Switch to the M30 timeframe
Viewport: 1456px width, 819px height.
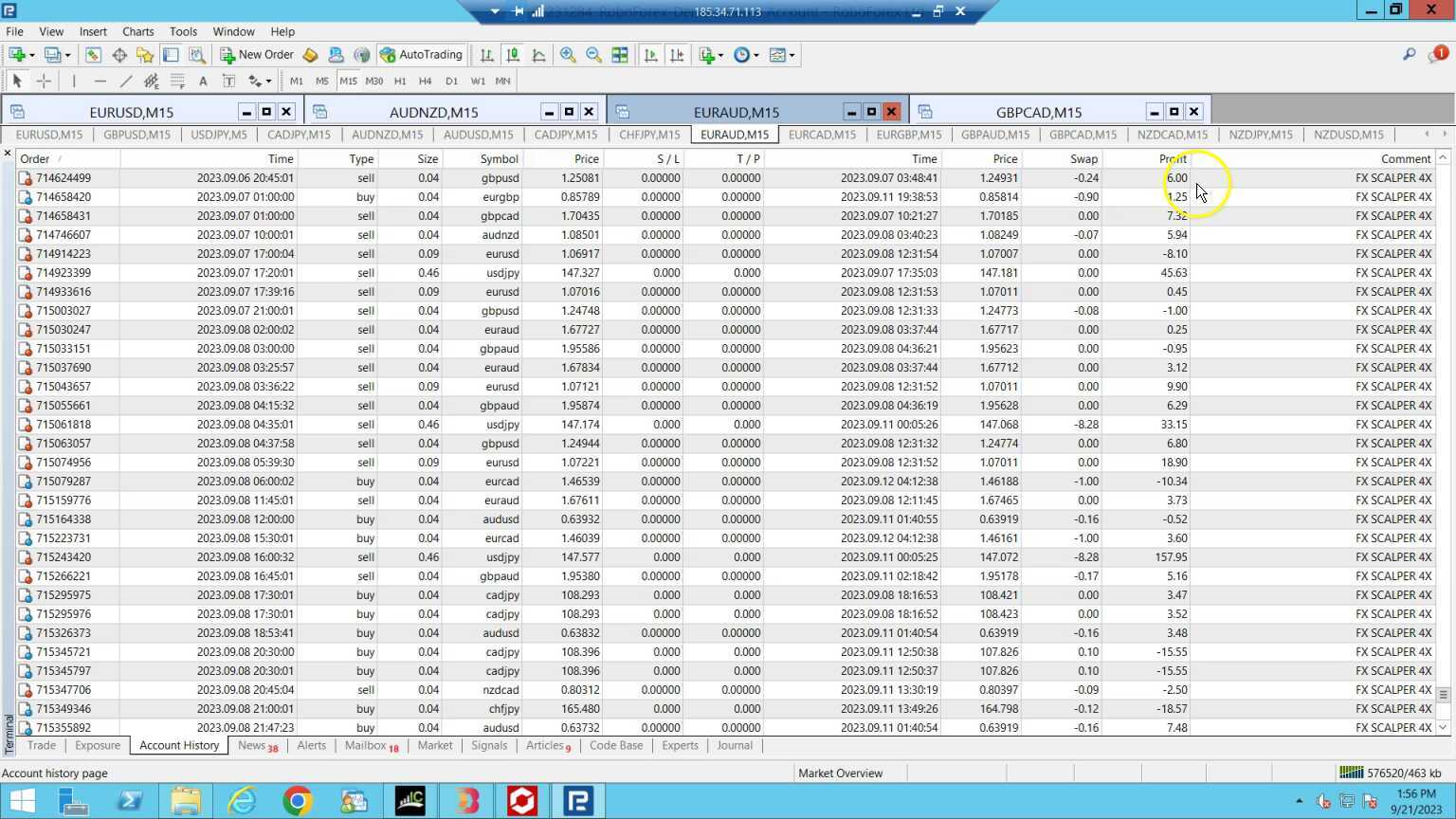point(373,81)
